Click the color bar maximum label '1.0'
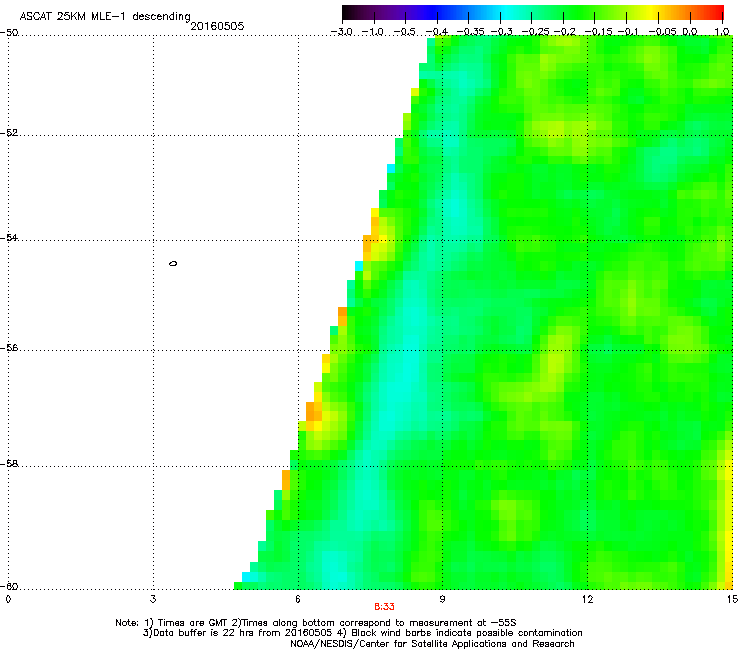 pyautogui.click(x=722, y=32)
